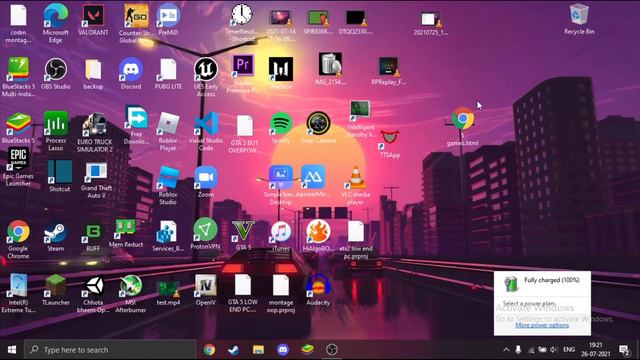Select the Discord desktop icon
The height and width of the screenshot is (360, 640).
(131, 69)
